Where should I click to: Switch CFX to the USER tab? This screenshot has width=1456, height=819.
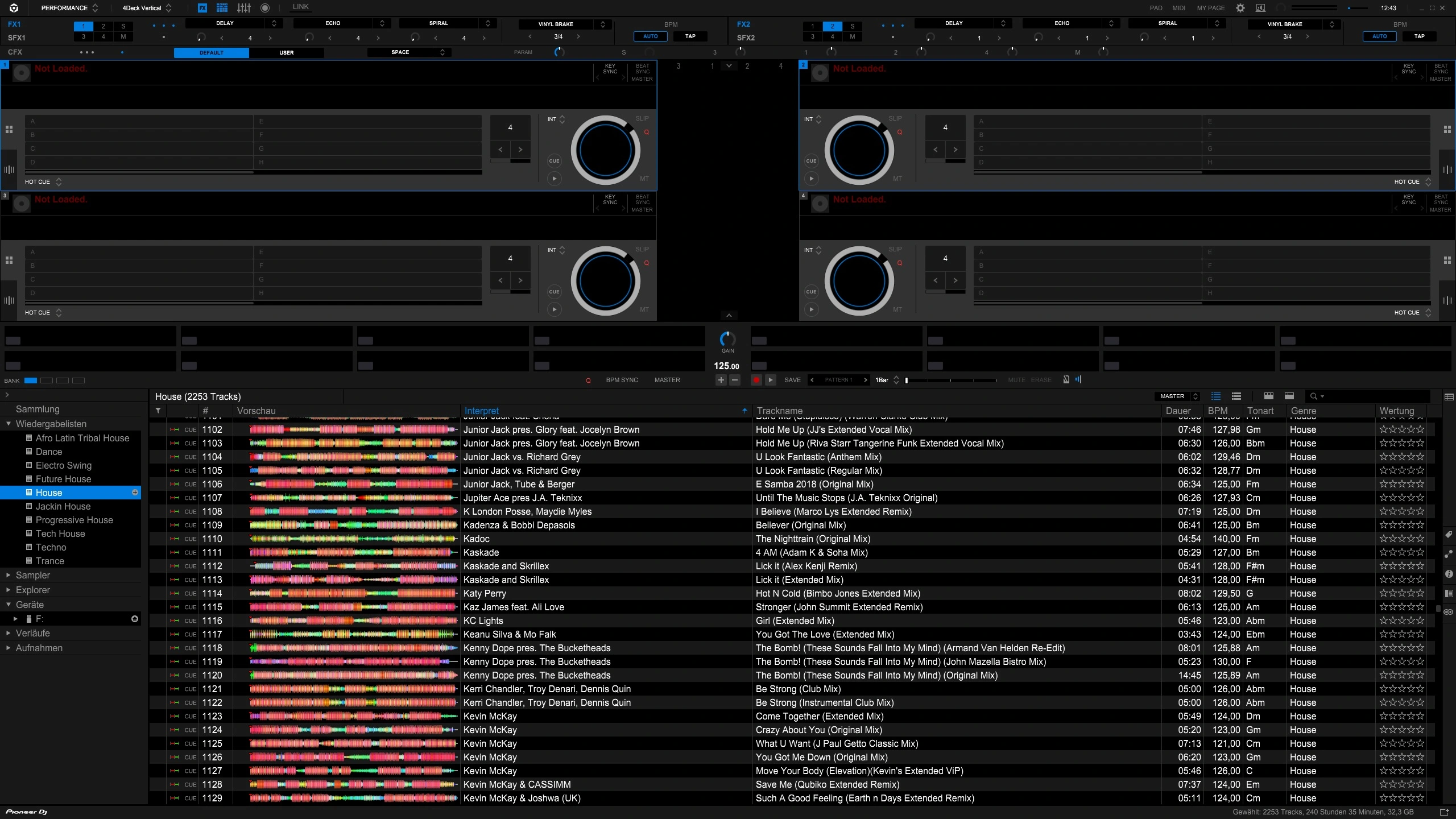pos(286,52)
